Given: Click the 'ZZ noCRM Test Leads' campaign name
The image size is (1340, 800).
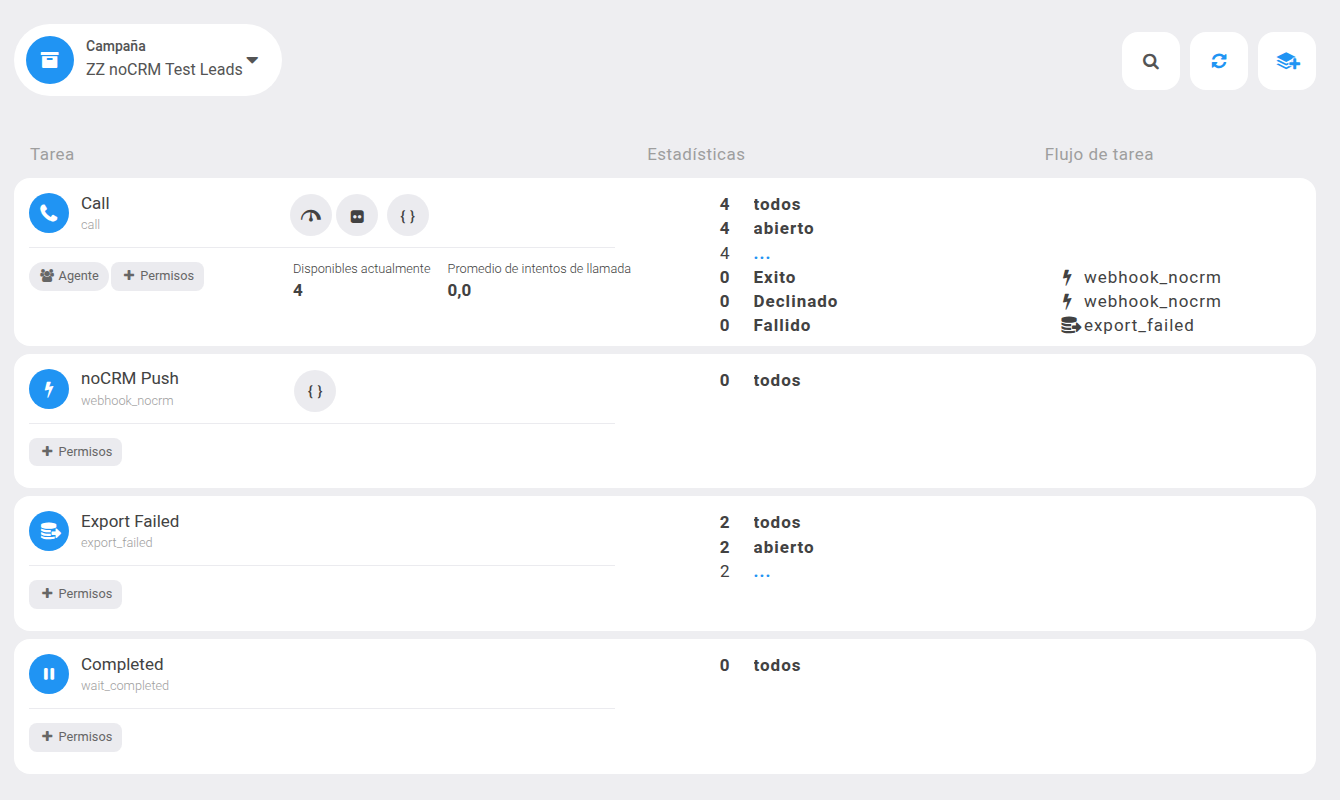Looking at the screenshot, I should pos(164,69).
